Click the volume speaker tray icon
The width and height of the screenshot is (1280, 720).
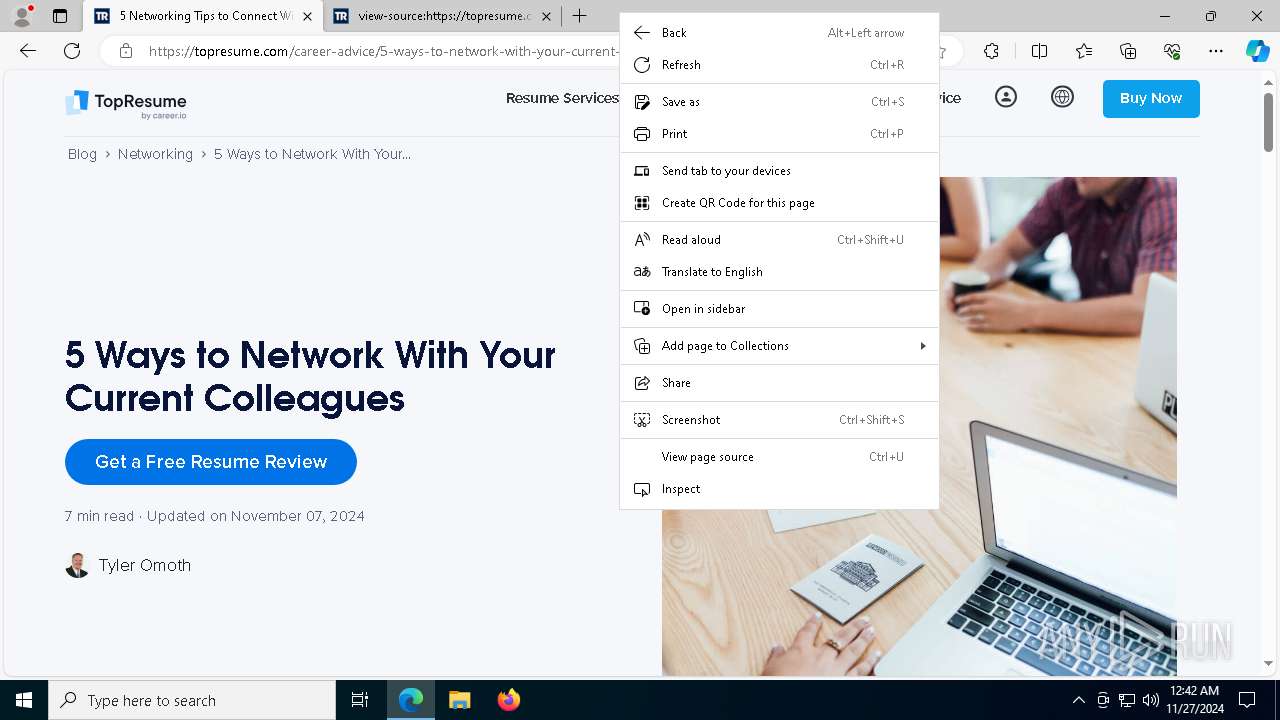[x=1151, y=700]
